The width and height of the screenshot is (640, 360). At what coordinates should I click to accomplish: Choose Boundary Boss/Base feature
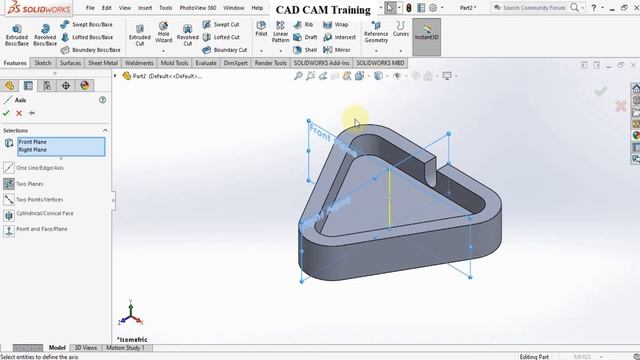[x=91, y=50]
